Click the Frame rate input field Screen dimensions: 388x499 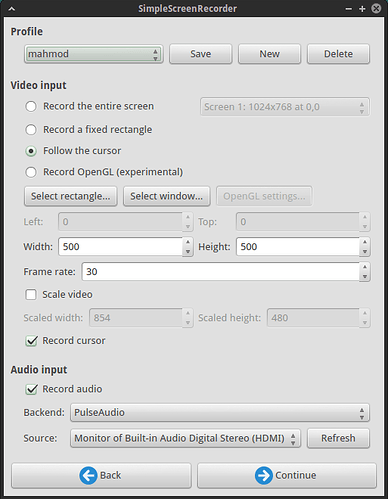pos(221,272)
